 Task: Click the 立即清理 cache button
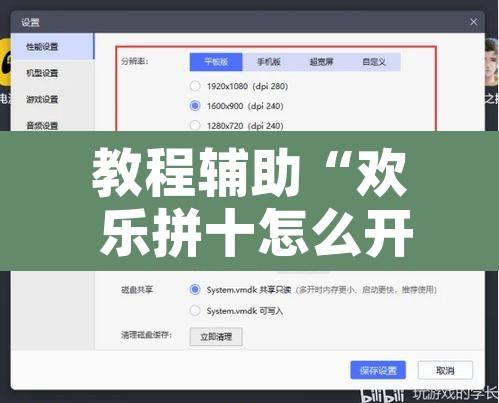click(x=216, y=337)
